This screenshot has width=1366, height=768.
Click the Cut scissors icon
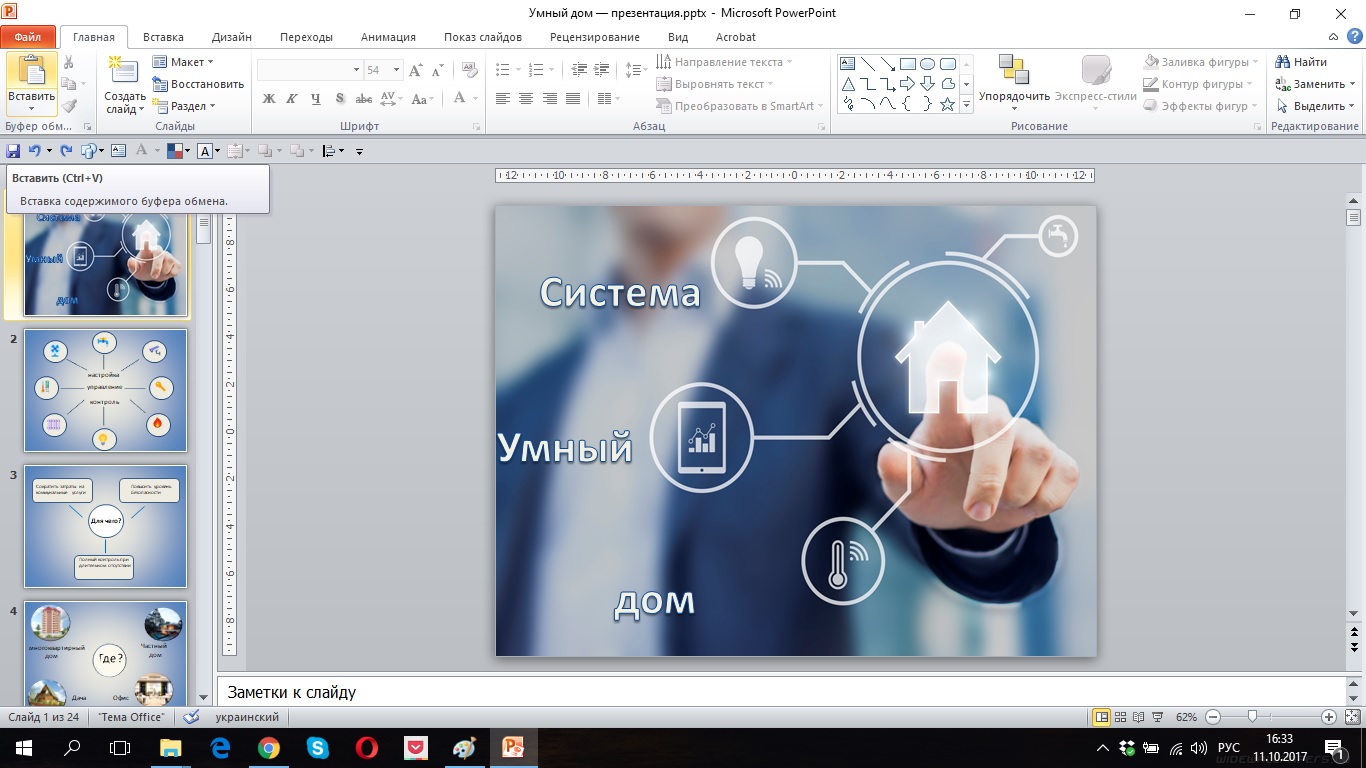(68, 62)
